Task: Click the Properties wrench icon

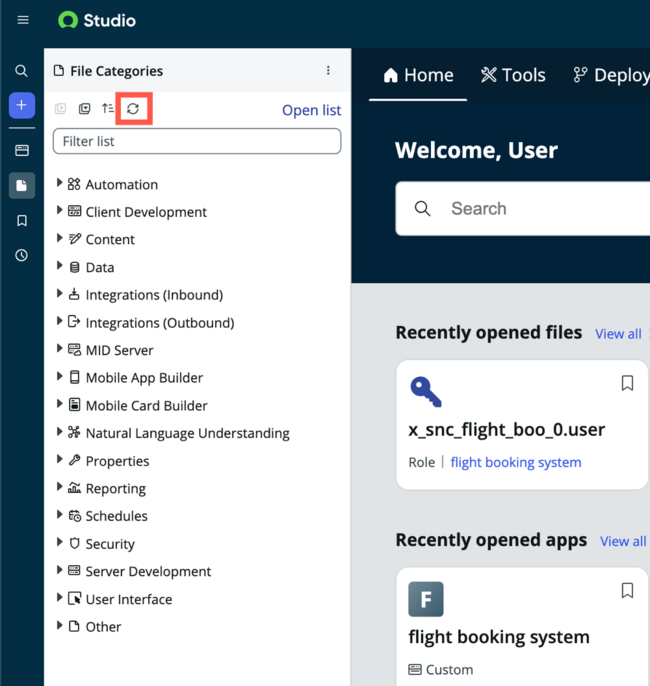Action: (74, 460)
